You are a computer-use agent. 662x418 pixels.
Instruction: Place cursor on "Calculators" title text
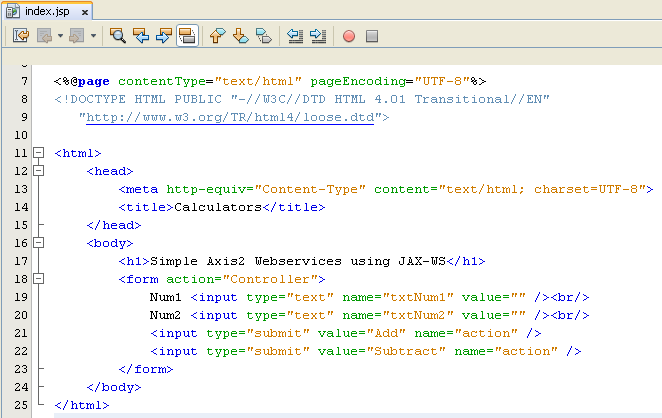point(218,207)
